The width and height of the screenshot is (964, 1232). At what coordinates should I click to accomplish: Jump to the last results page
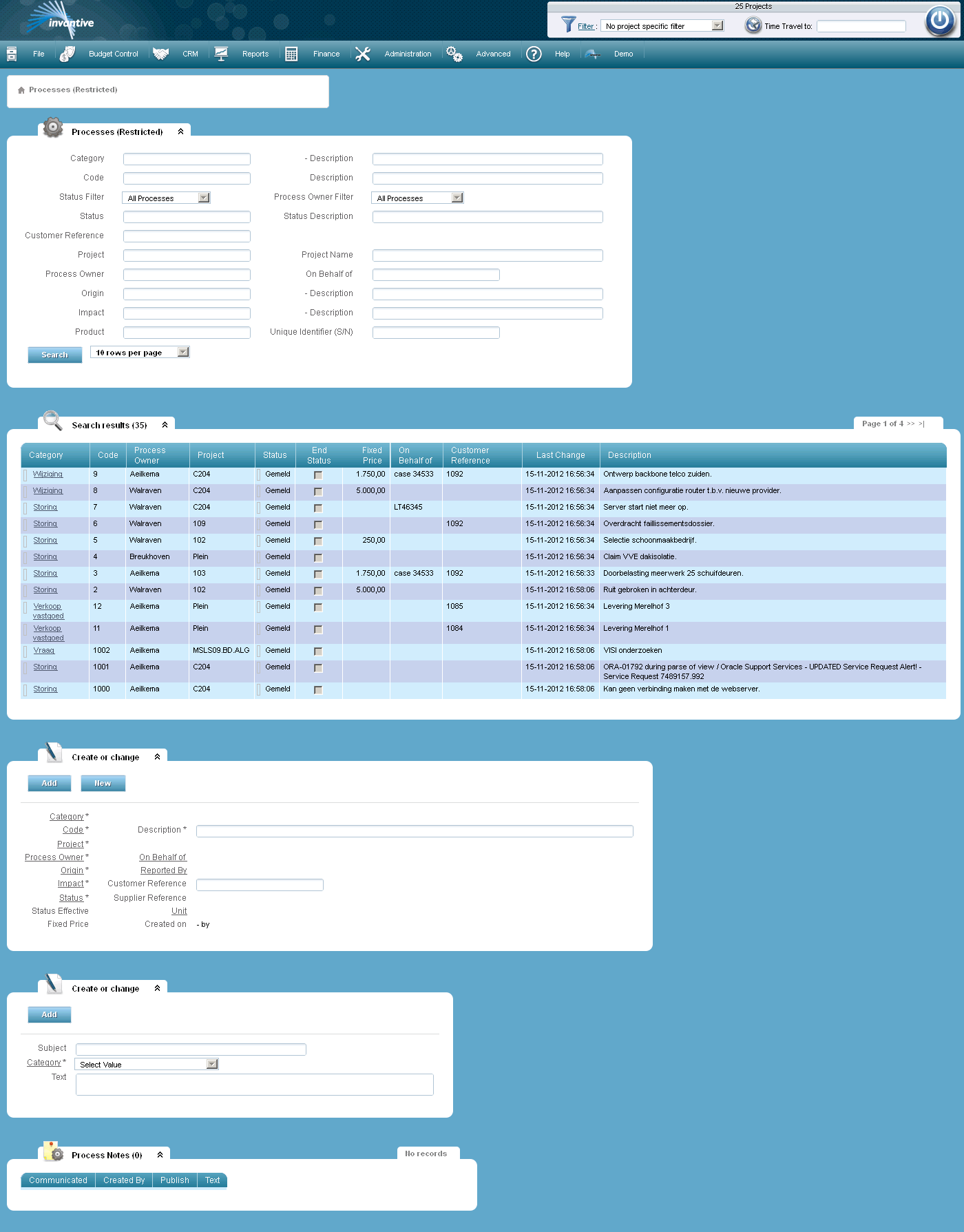pyautogui.click(x=921, y=424)
